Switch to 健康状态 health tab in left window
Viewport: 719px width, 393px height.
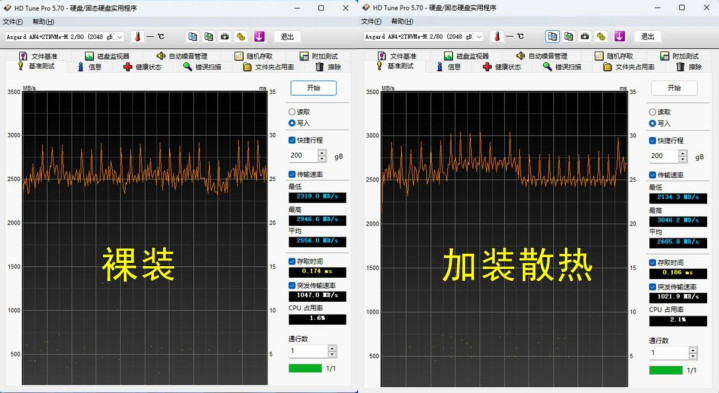click(x=143, y=67)
